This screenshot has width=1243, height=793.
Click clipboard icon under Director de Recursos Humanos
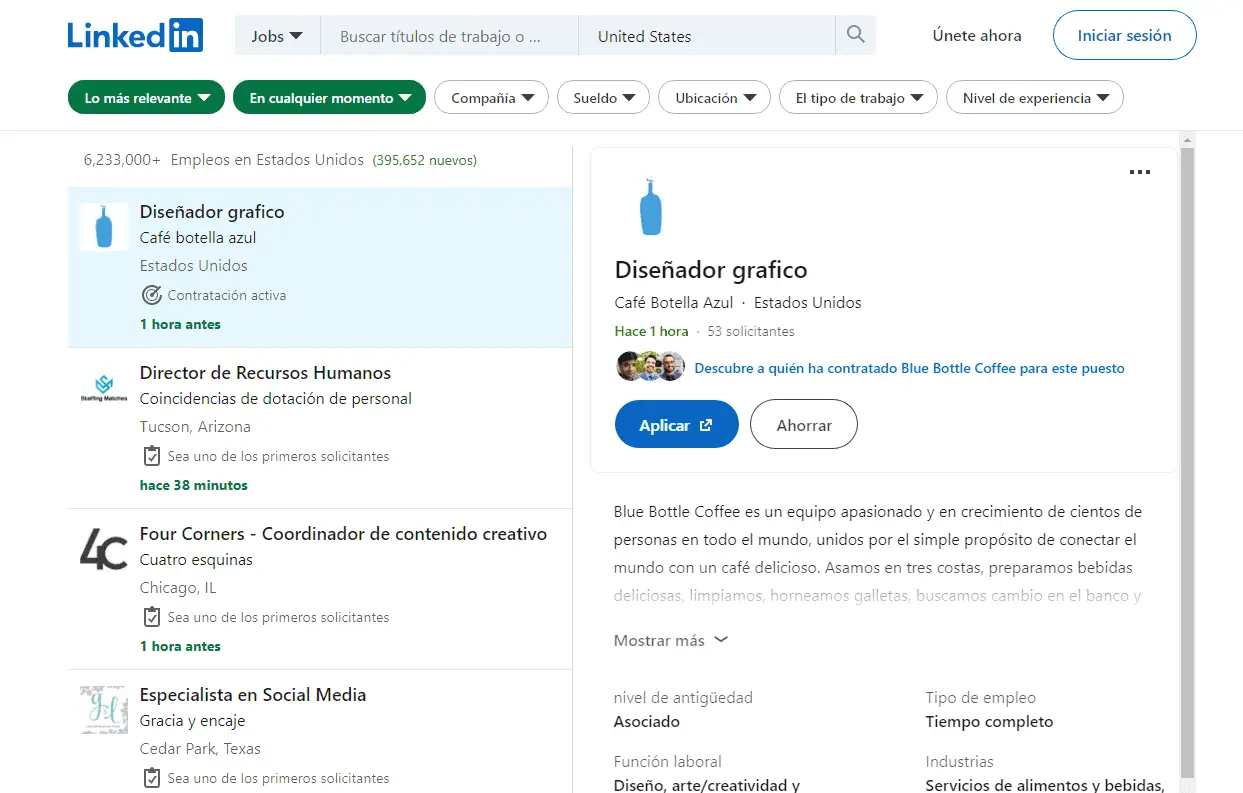coord(151,456)
